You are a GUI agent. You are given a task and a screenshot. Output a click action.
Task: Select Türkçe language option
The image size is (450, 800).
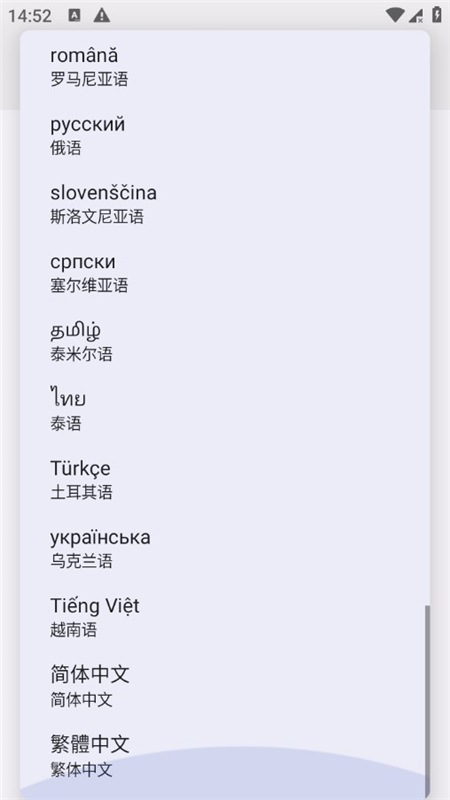tap(225, 480)
